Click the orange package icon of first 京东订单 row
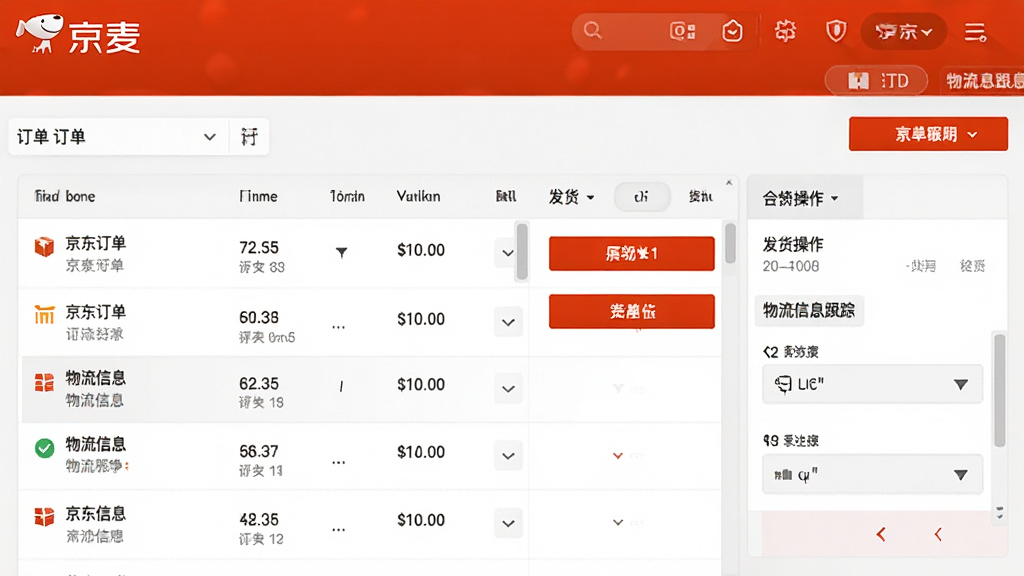1024x576 pixels. click(44, 247)
